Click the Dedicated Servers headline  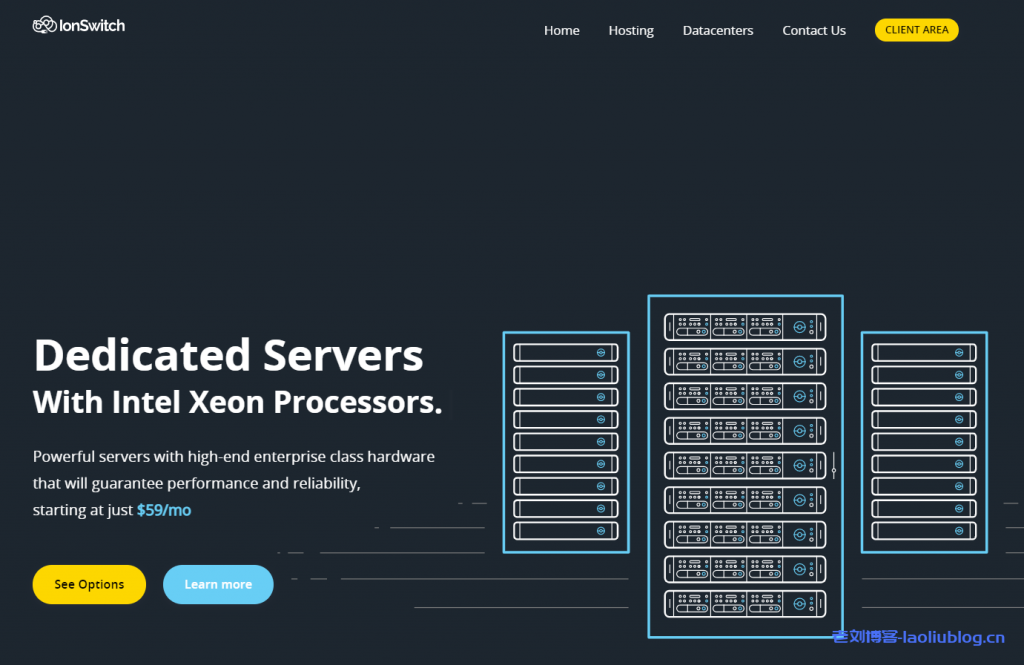pyautogui.click(x=228, y=356)
